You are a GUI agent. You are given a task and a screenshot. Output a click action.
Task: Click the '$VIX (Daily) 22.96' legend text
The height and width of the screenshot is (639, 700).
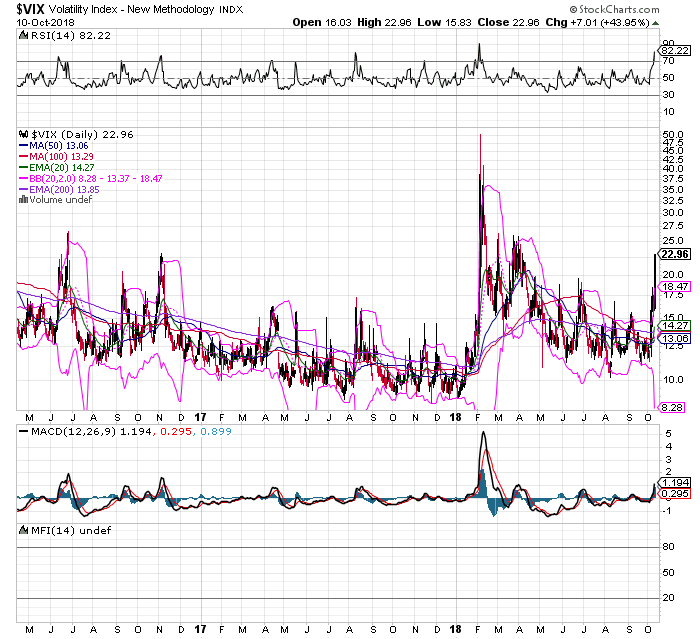tap(82, 134)
